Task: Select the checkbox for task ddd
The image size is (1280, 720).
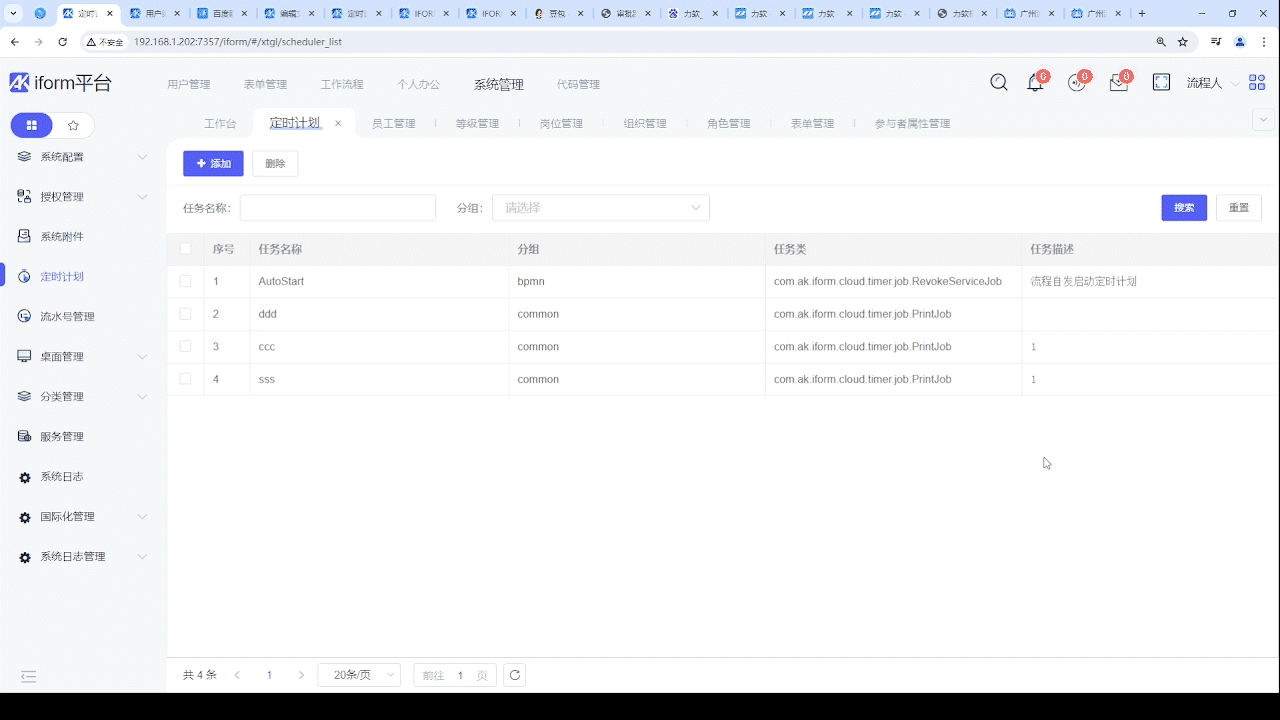Action: coord(185,314)
